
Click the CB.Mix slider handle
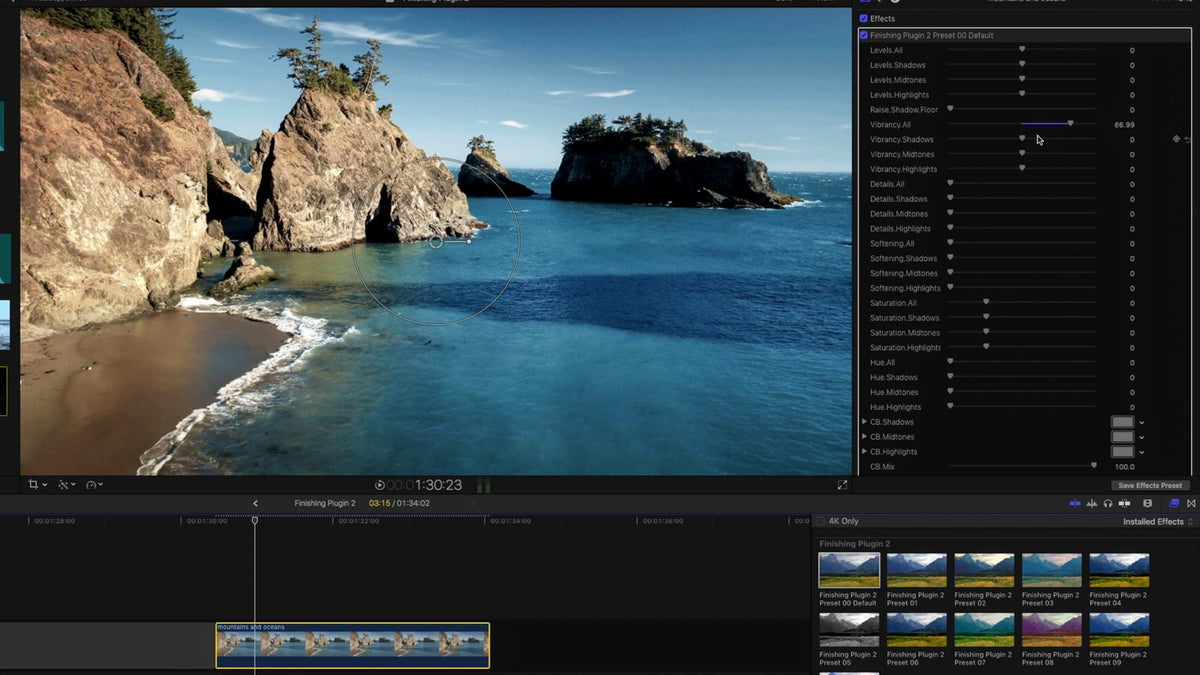tap(1093, 466)
